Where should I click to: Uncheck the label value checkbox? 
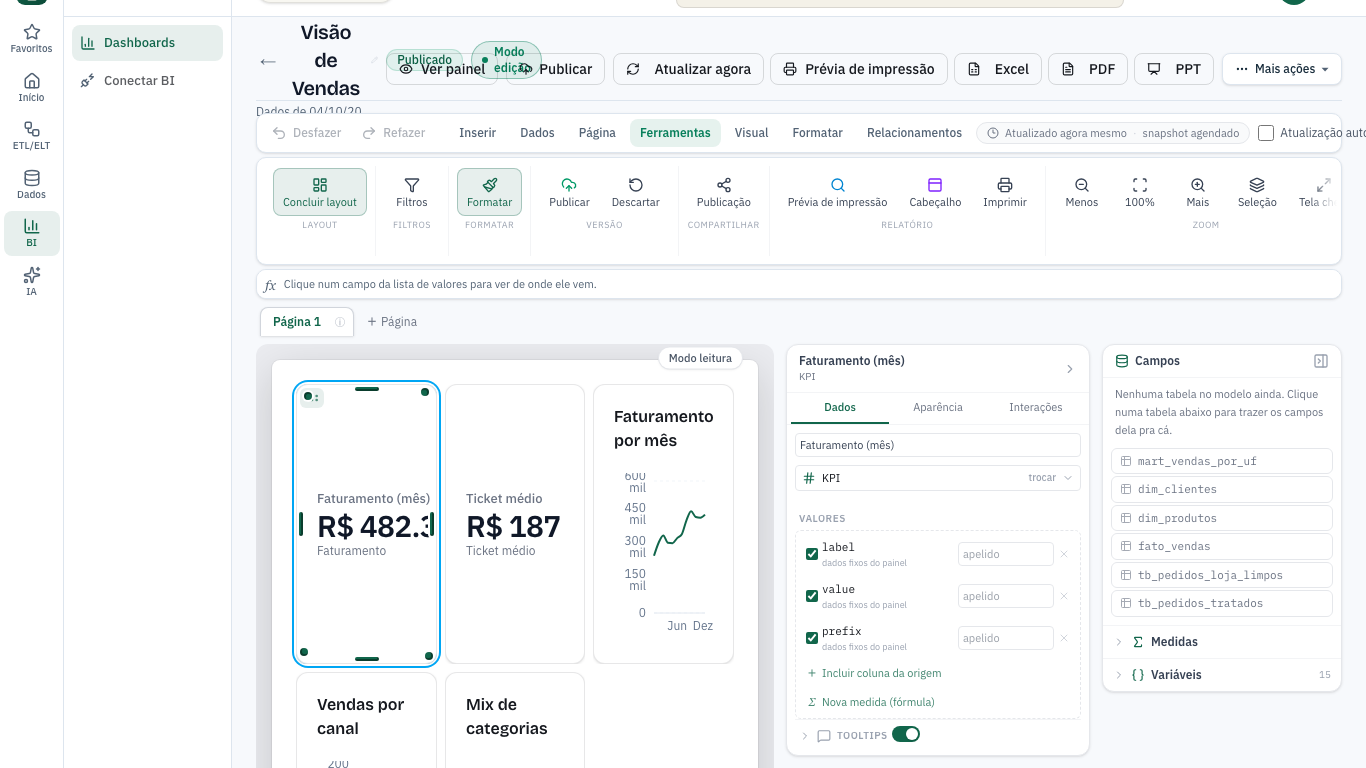tap(812, 554)
